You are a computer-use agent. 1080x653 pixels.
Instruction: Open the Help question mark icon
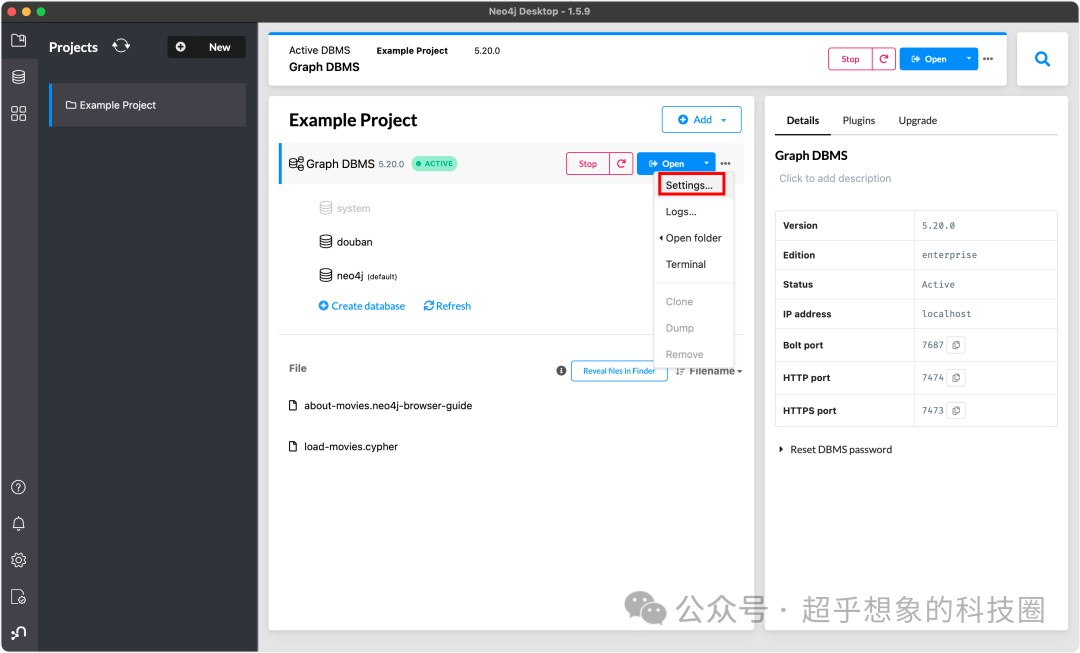(x=19, y=488)
